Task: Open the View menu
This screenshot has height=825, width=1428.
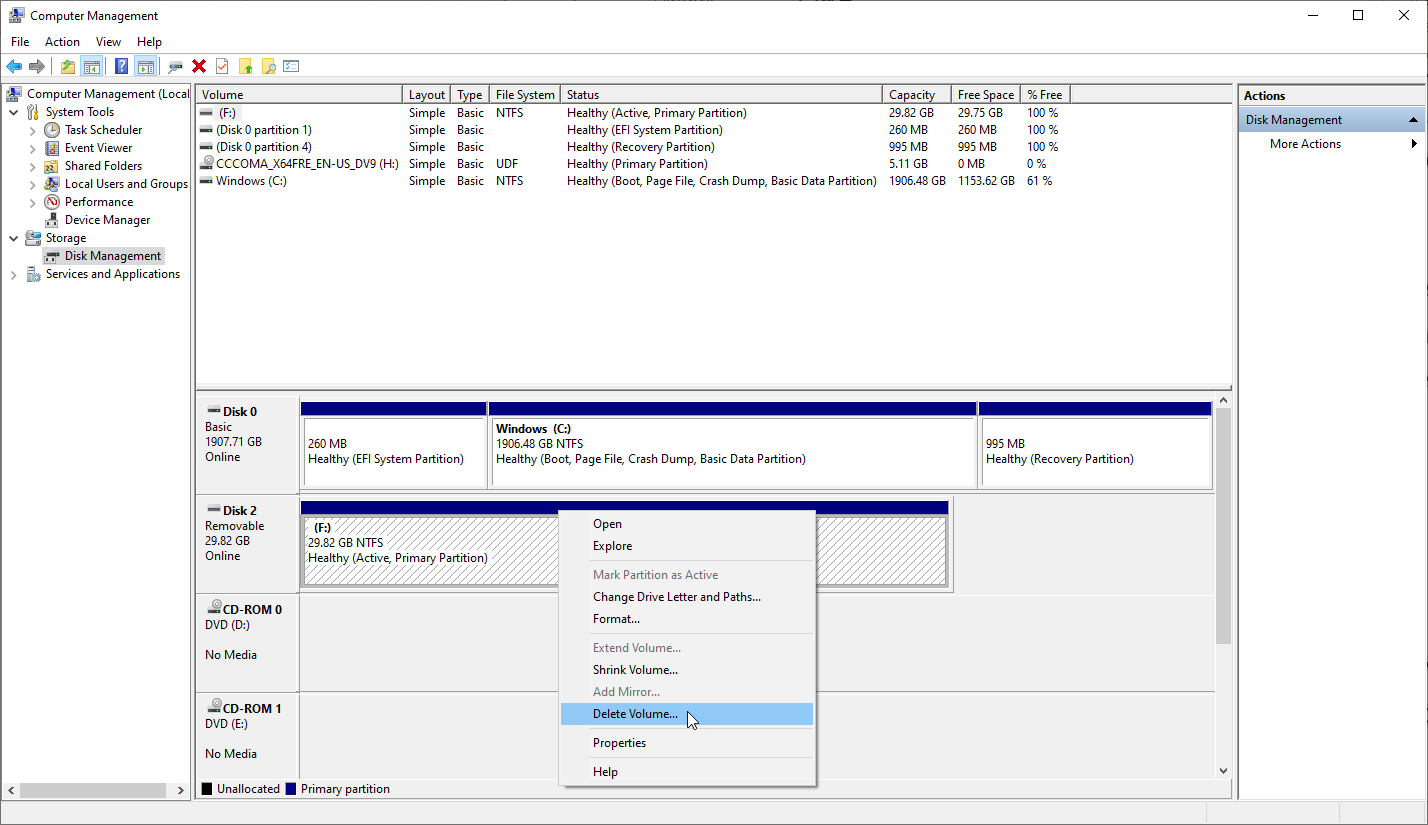Action: tap(108, 42)
